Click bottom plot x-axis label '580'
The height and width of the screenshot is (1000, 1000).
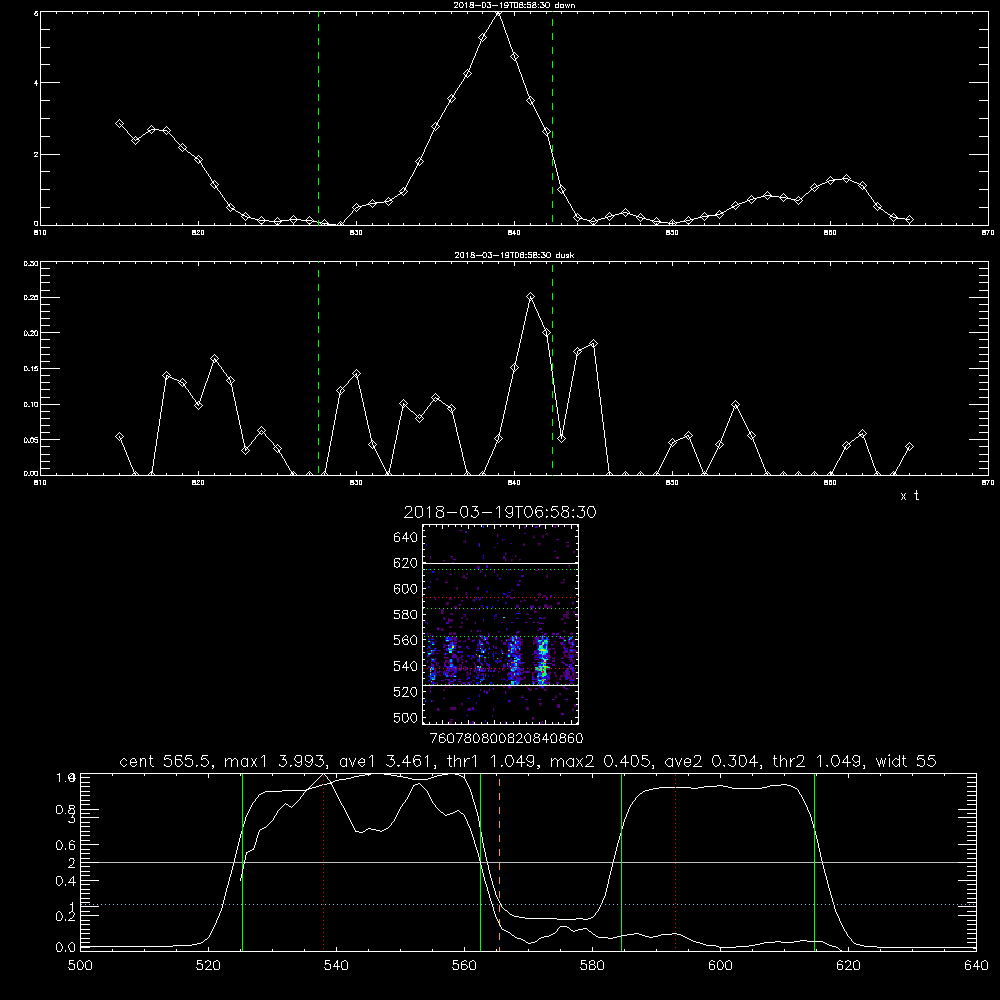point(592,966)
